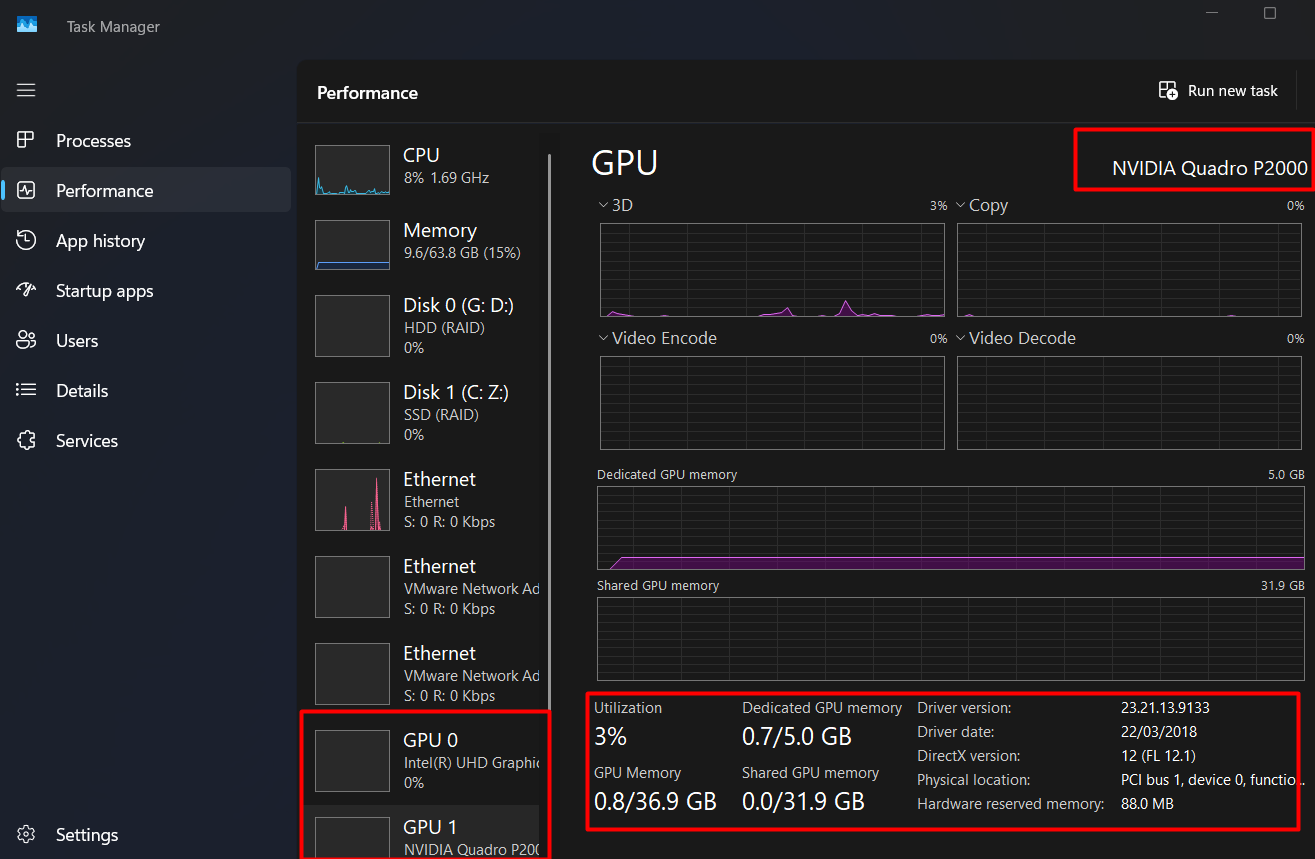The width and height of the screenshot is (1315, 859).
Task: Click the Run new task button
Action: coord(1218,91)
